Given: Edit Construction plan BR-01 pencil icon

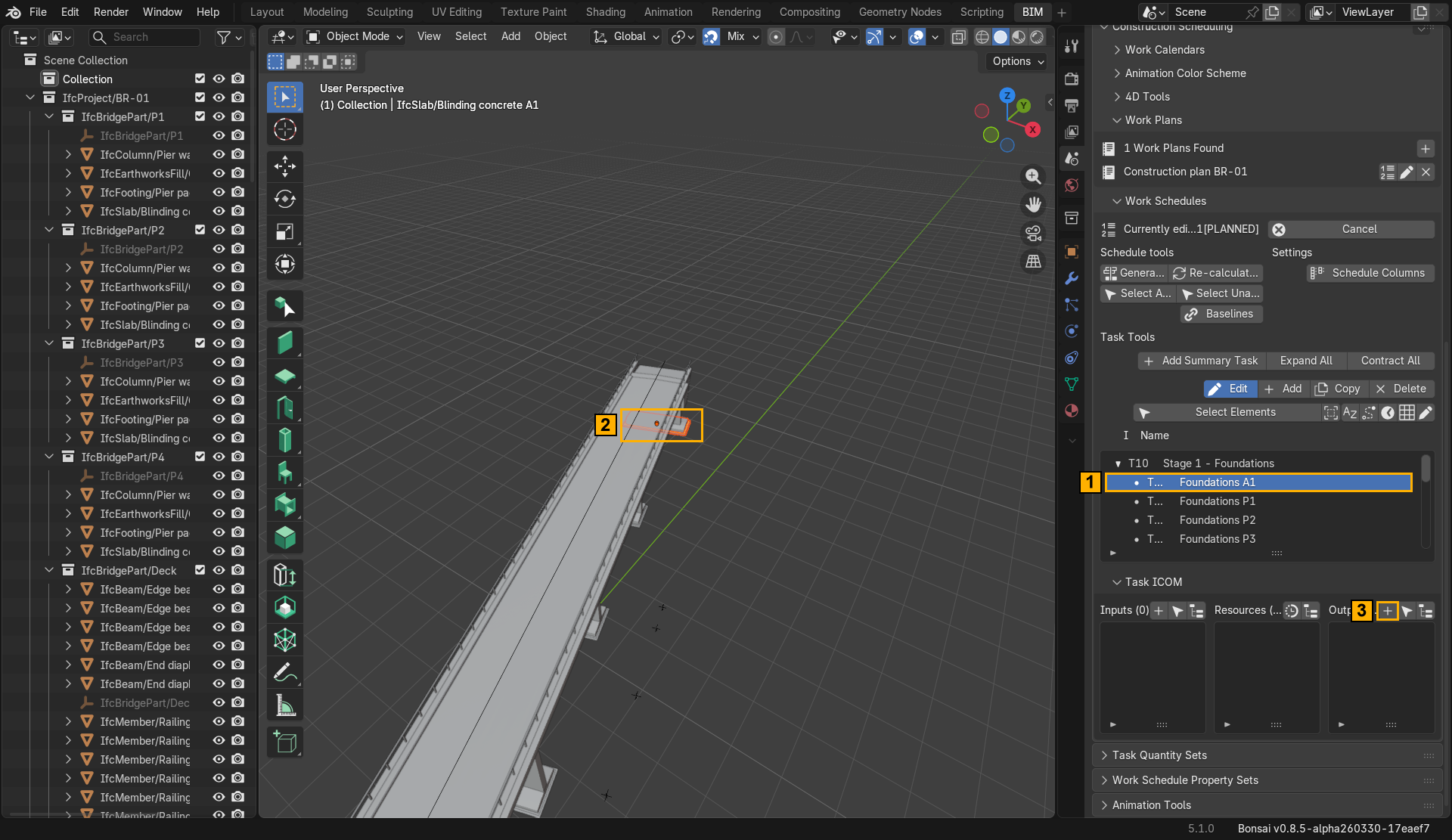Looking at the screenshot, I should pyautogui.click(x=1407, y=172).
